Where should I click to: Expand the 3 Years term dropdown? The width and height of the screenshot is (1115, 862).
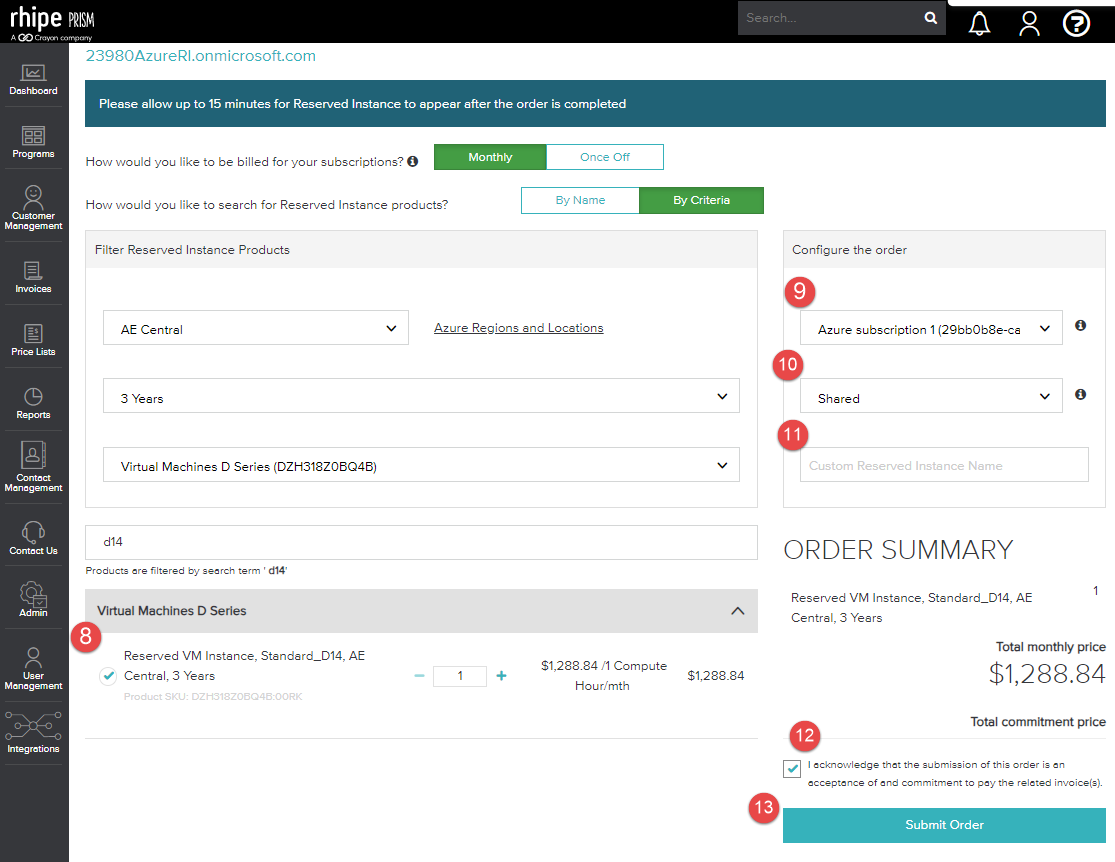[421, 396]
